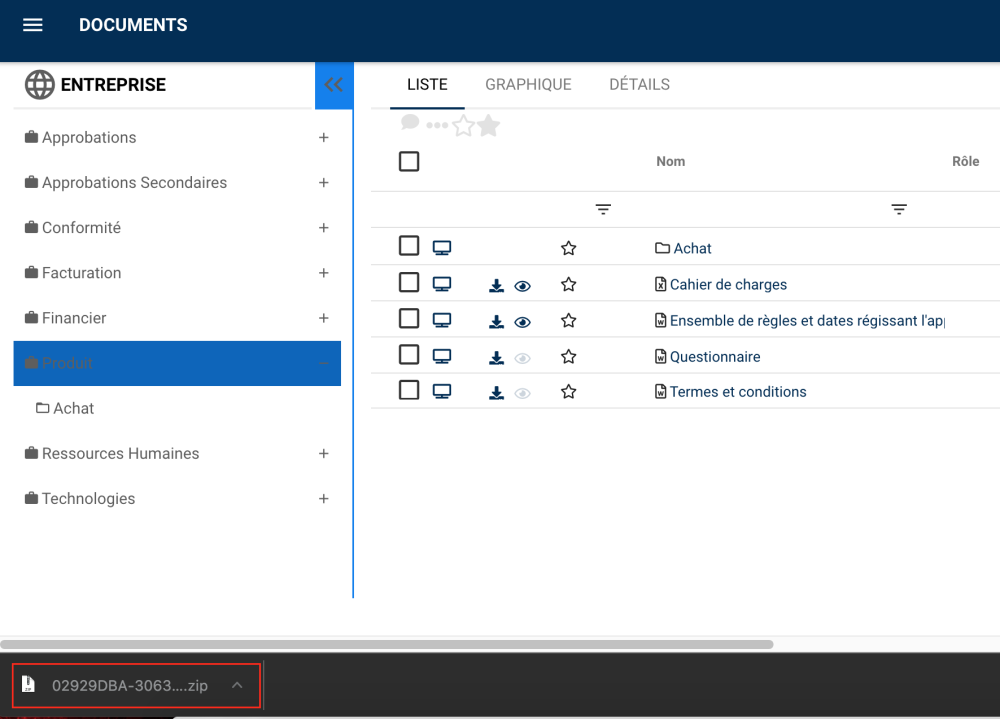The width and height of the screenshot is (1000, 719).
Task: Click the horizontal scrollbar thumb
Action: 386,644
